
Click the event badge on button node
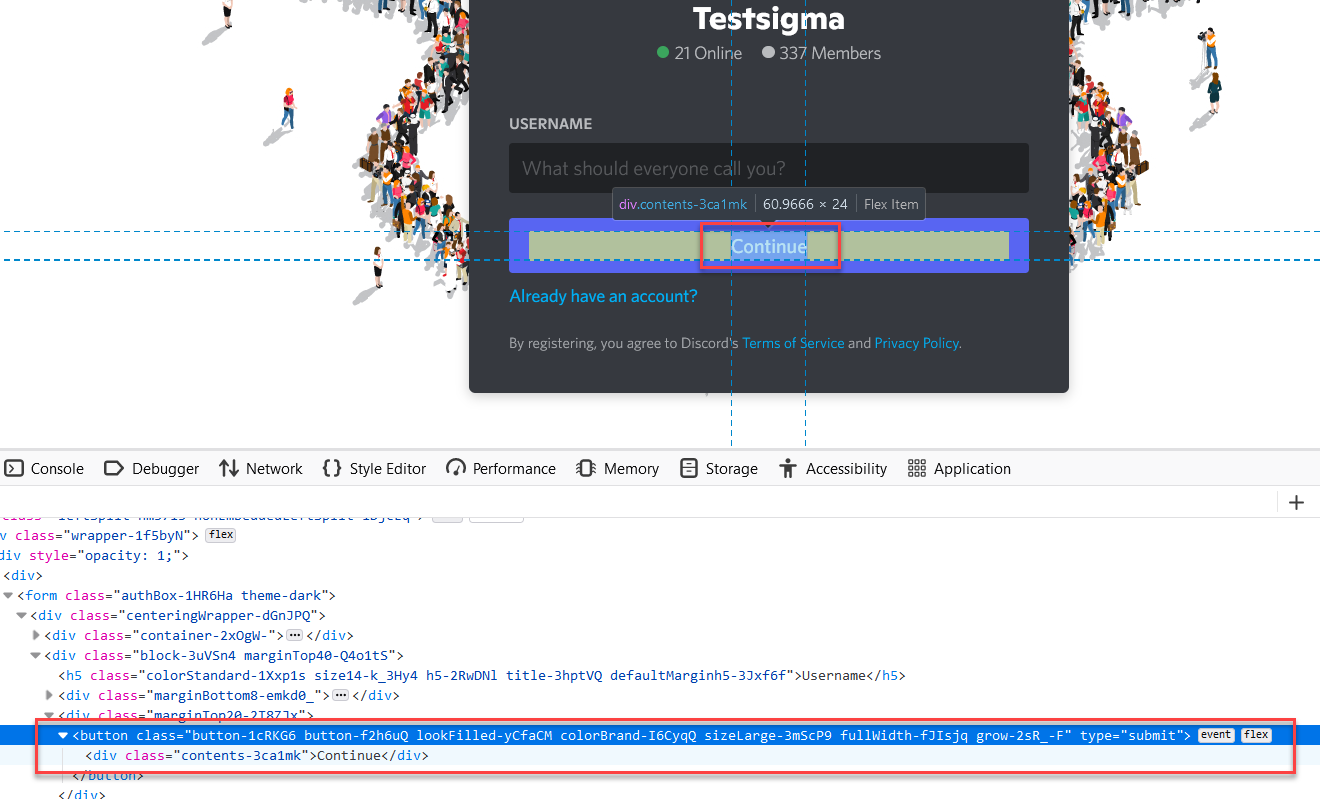(1216, 735)
